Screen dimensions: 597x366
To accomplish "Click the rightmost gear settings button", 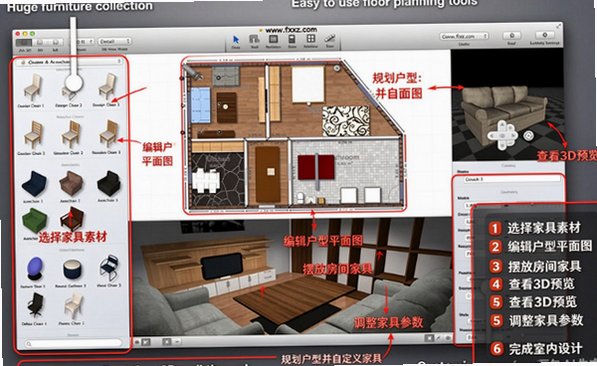I will (545, 35).
